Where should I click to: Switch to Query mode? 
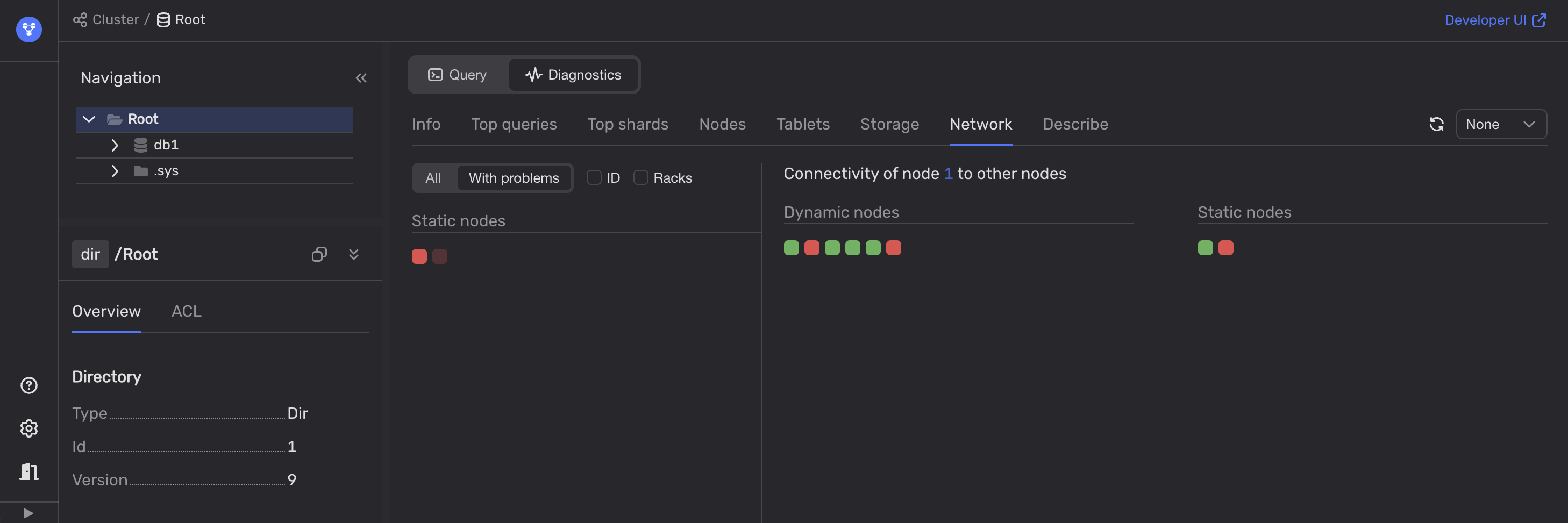point(458,75)
